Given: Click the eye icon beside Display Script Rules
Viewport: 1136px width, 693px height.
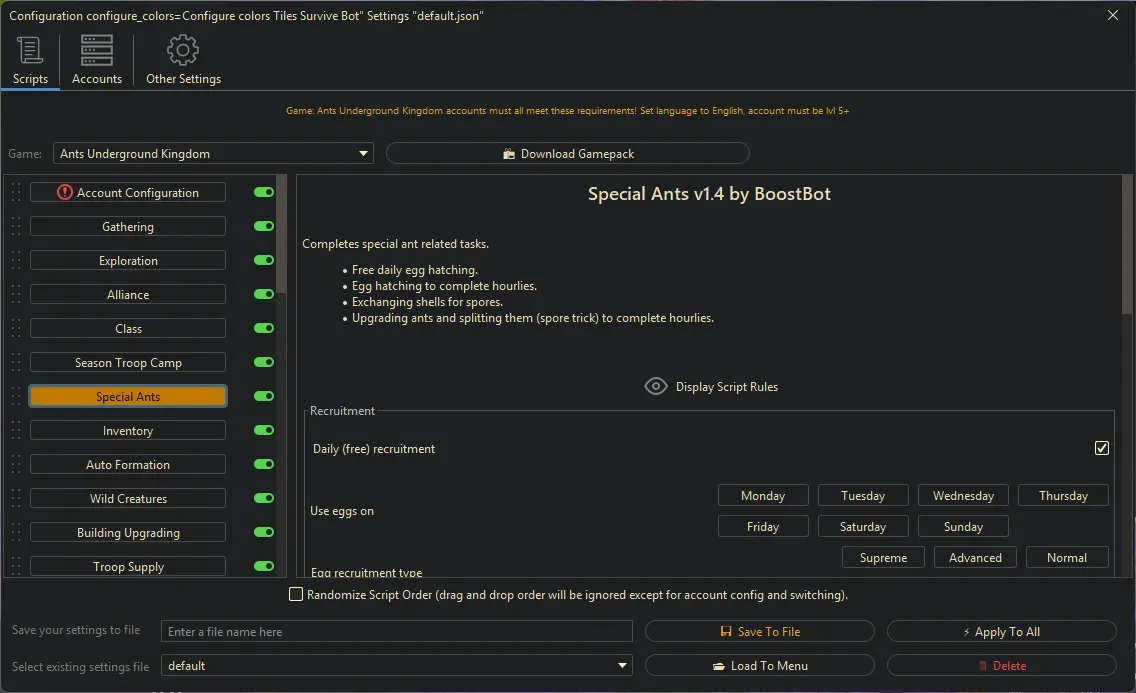Looking at the screenshot, I should point(656,387).
